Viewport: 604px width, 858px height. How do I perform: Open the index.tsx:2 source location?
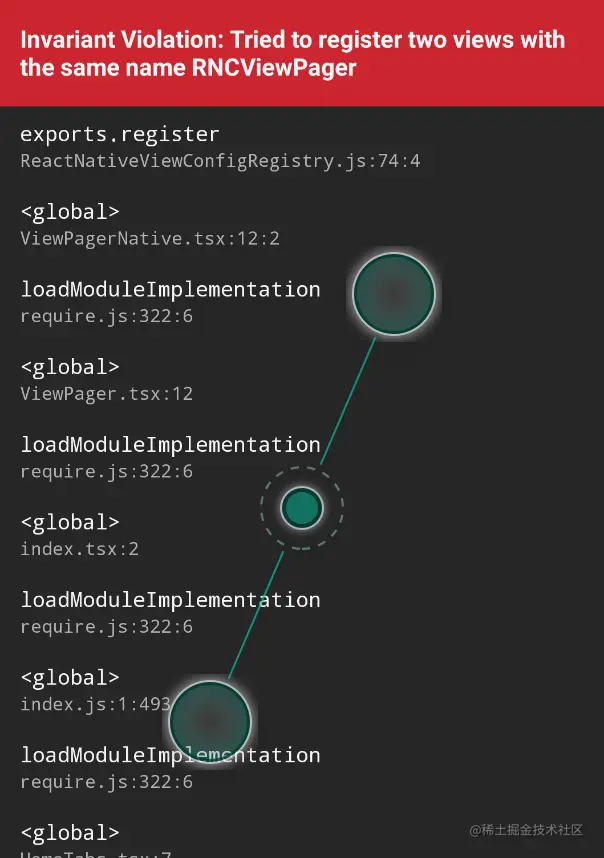tap(79, 549)
